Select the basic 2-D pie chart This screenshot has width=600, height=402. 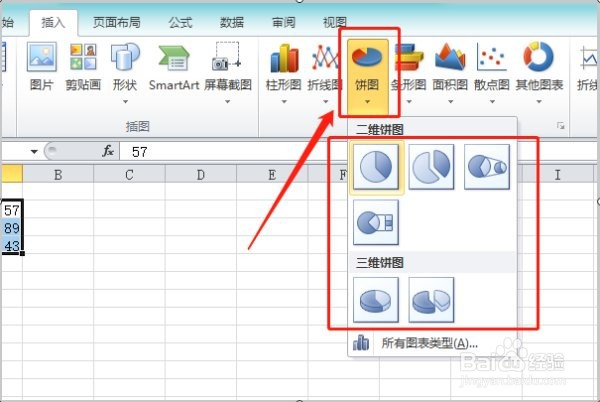click(x=376, y=167)
